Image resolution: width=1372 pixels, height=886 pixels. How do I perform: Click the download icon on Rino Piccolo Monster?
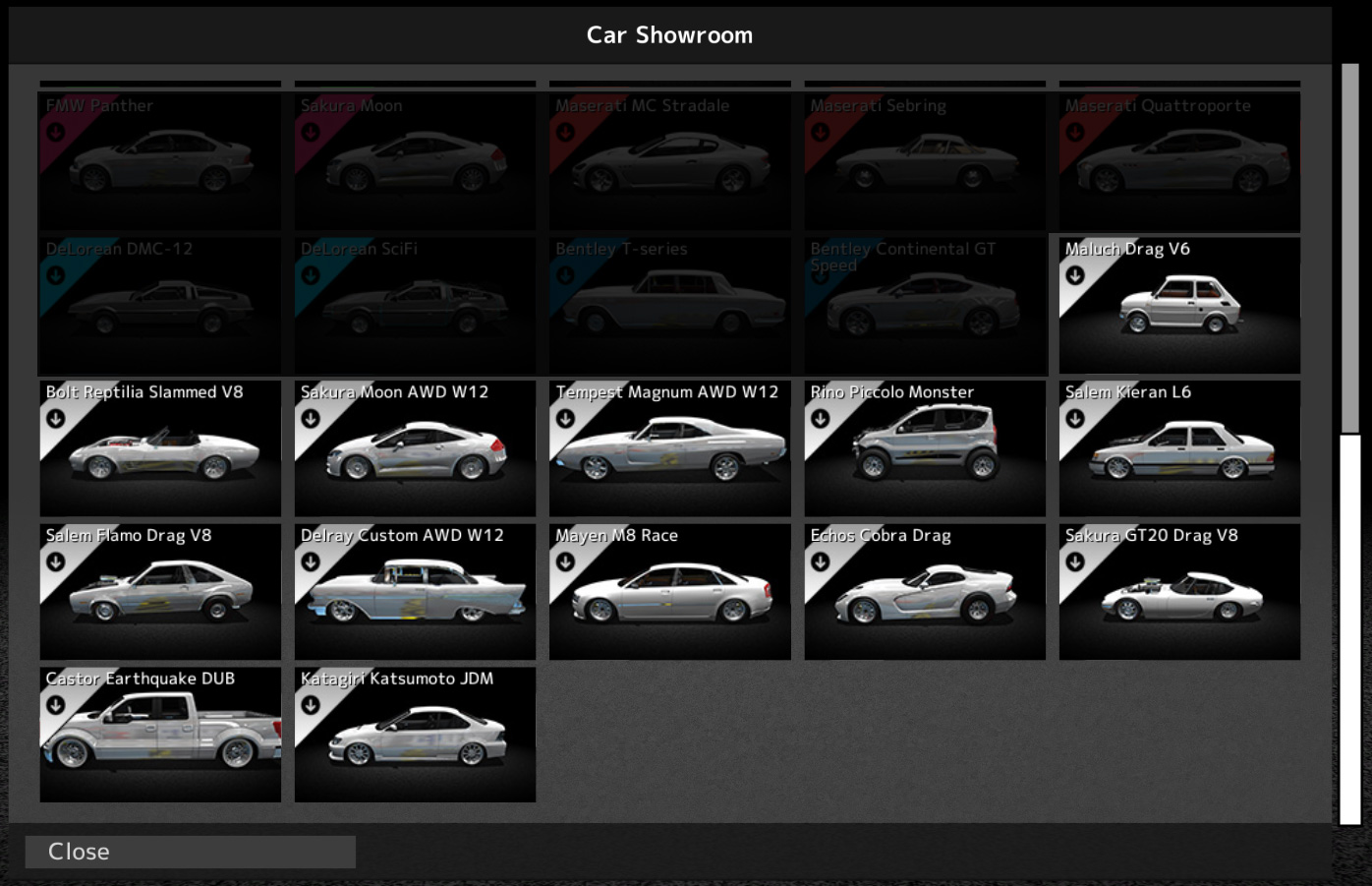pyautogui.click(x=823, y=417)
